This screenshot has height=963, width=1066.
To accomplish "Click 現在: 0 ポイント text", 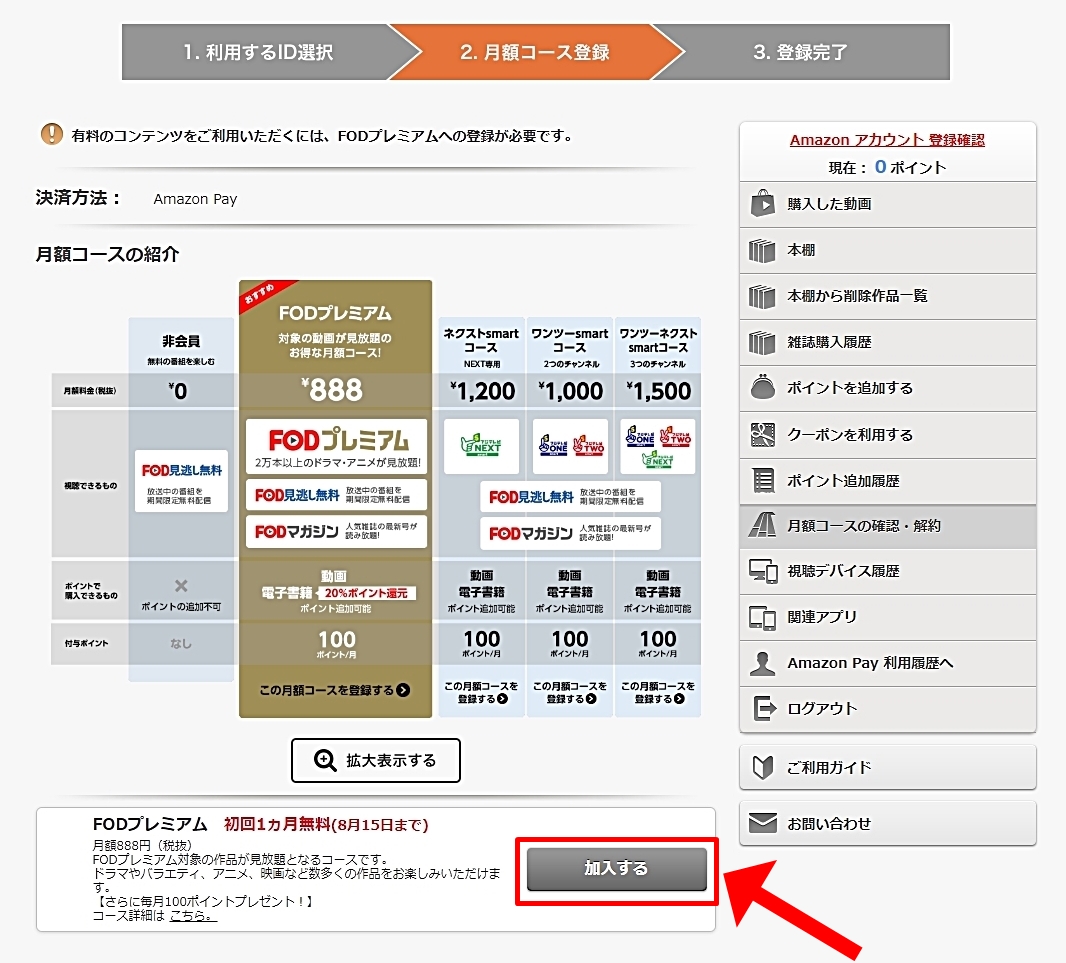I will 887,167.
